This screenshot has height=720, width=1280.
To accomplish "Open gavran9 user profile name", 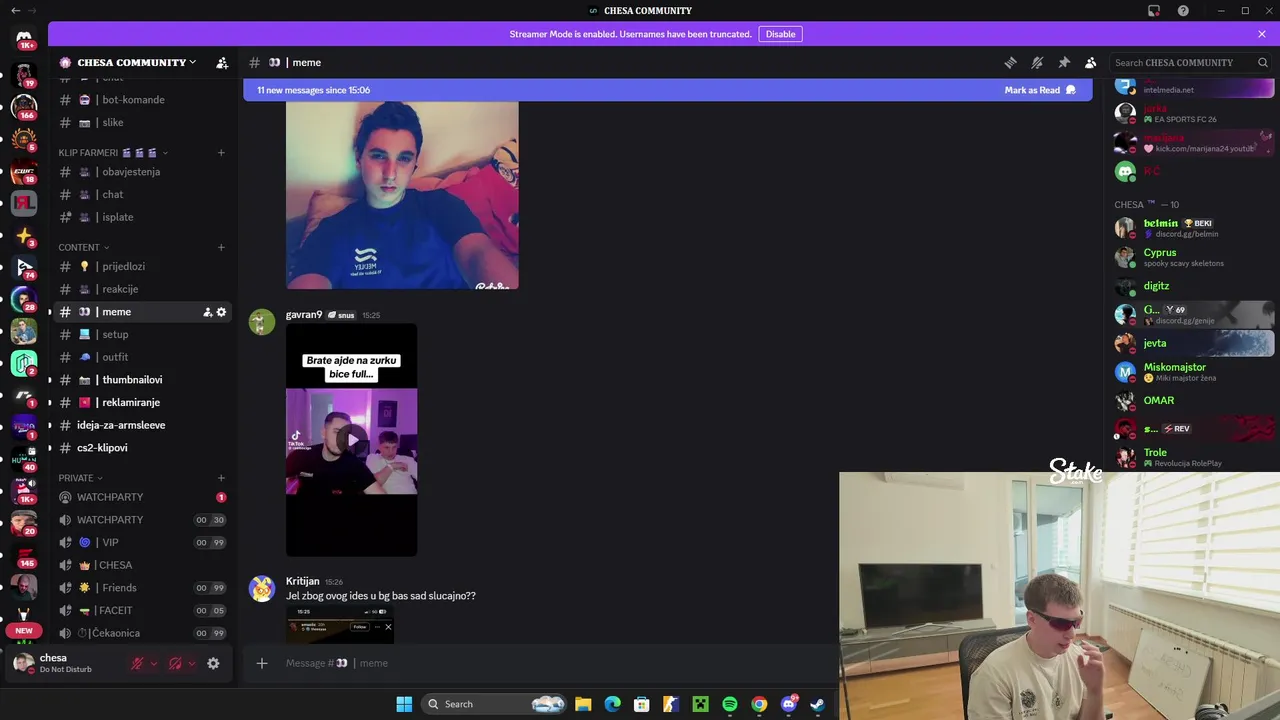I will (x=304, y=314).
